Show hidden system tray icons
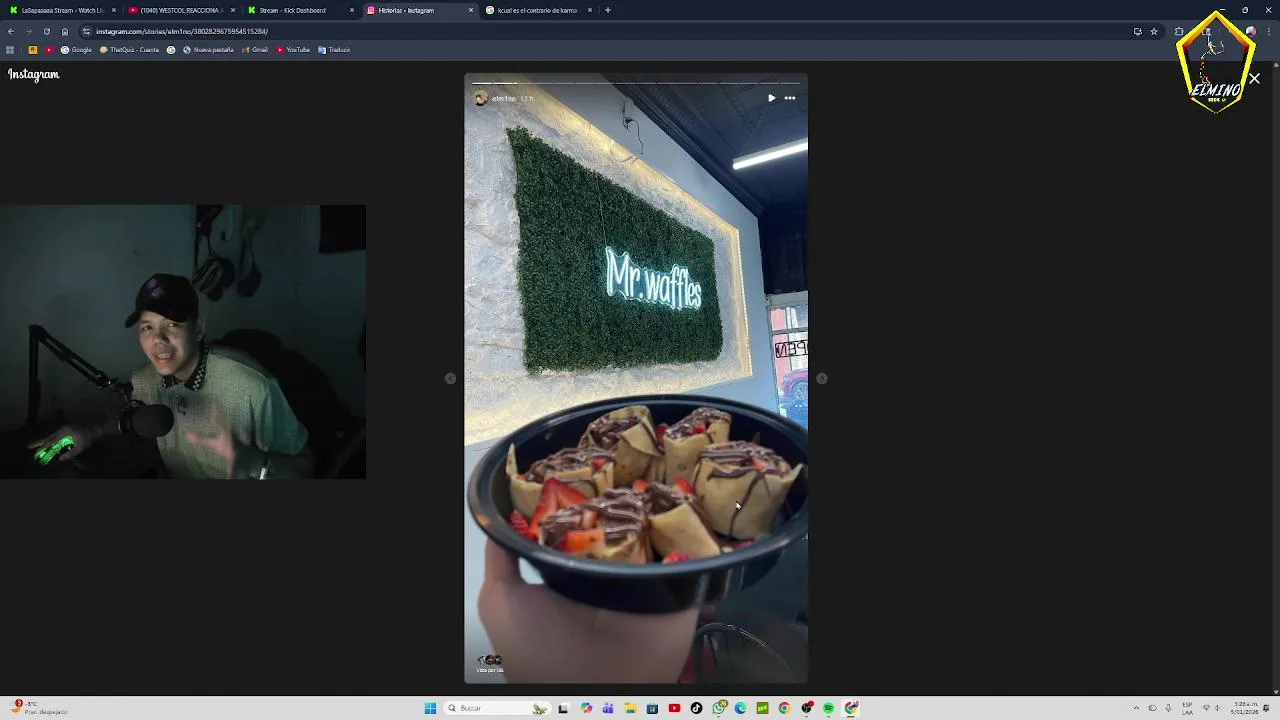The height and width of the screenshot is (720, 1280). coord(1136,708)
